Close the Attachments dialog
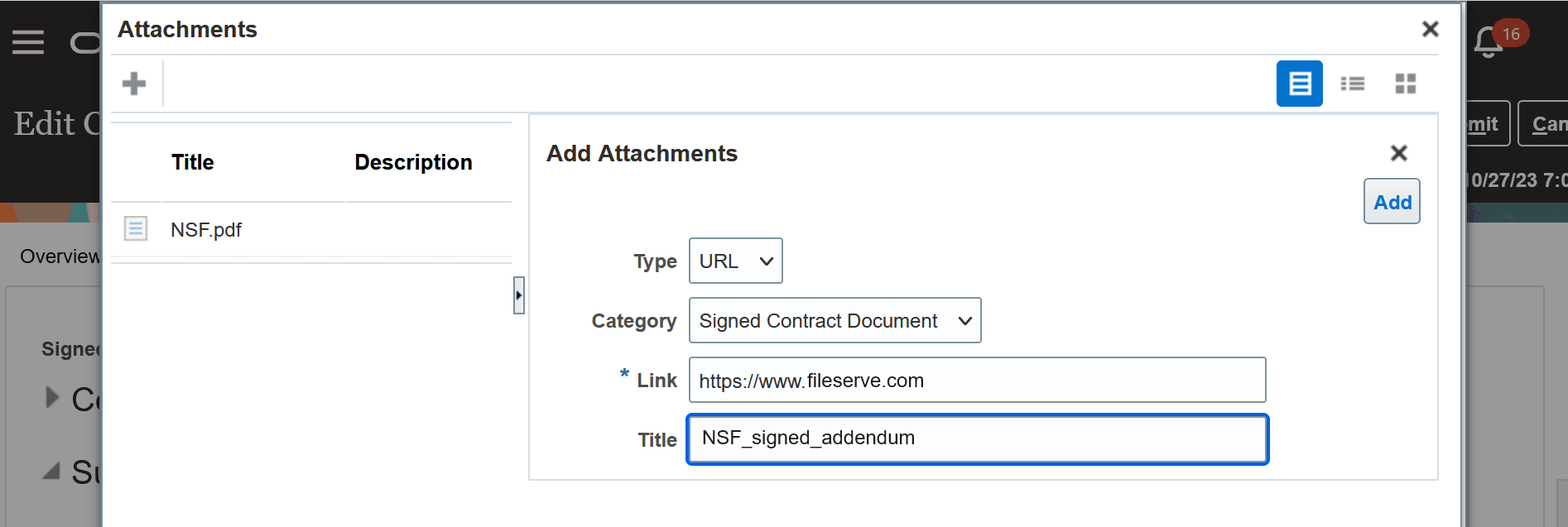The width and height of the screenshot is (1568, 527). (1430, 29)
